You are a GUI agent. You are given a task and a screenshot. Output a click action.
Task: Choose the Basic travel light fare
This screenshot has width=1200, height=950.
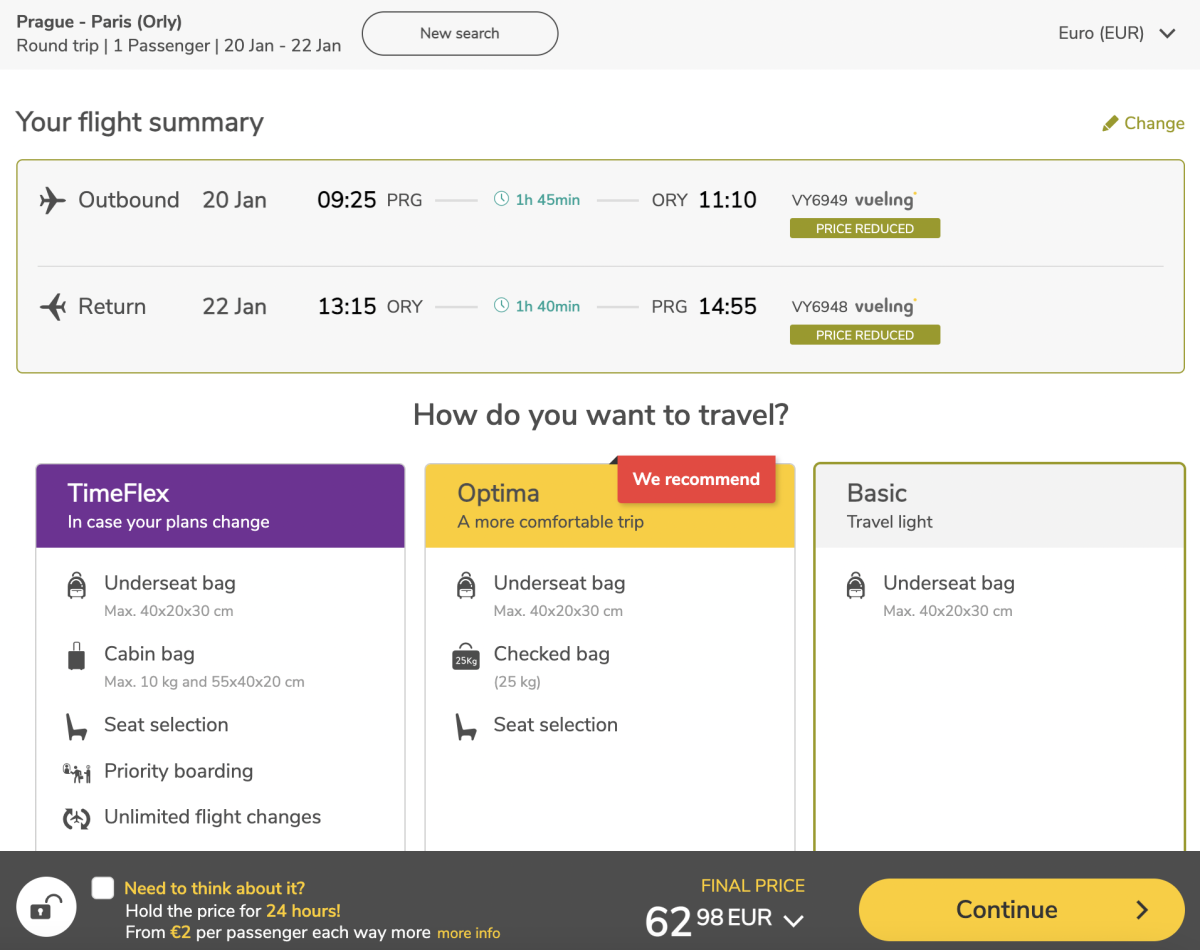[x=998, y=506]
